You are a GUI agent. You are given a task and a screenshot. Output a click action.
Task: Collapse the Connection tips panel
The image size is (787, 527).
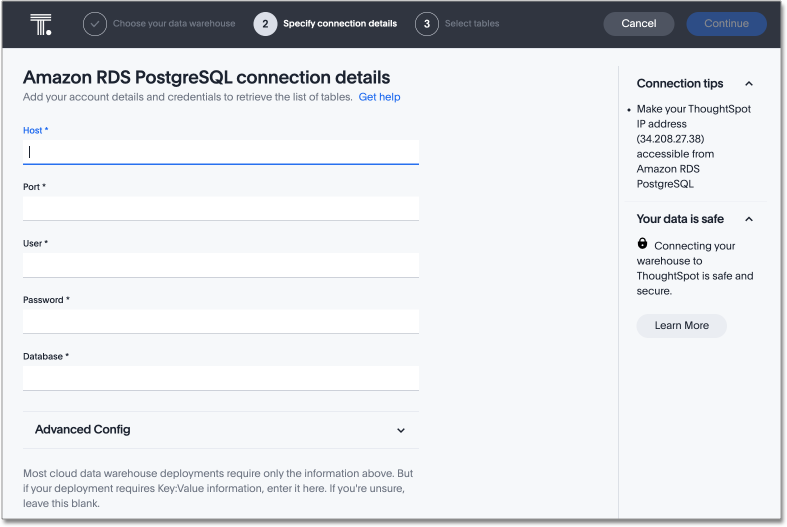pos(749,84)
